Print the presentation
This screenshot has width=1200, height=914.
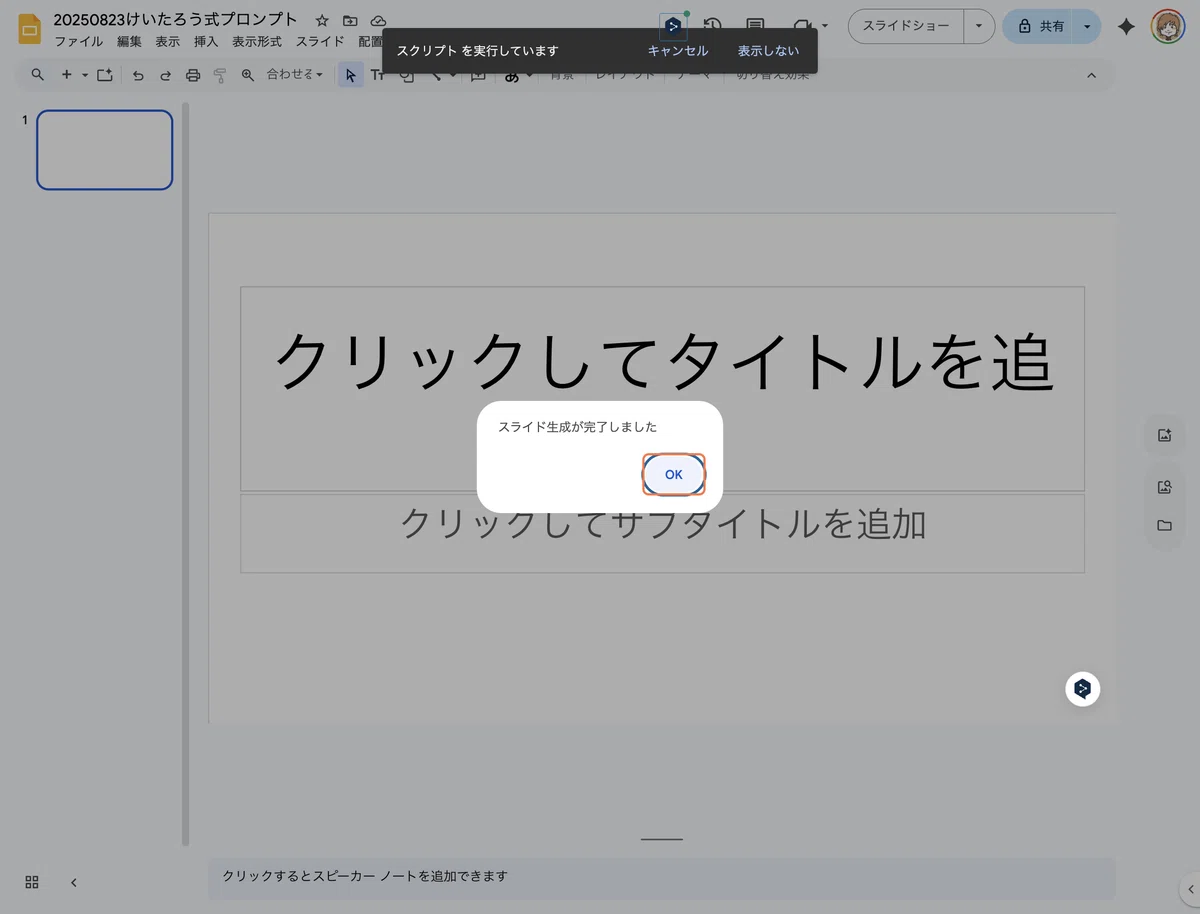[193, 75]
